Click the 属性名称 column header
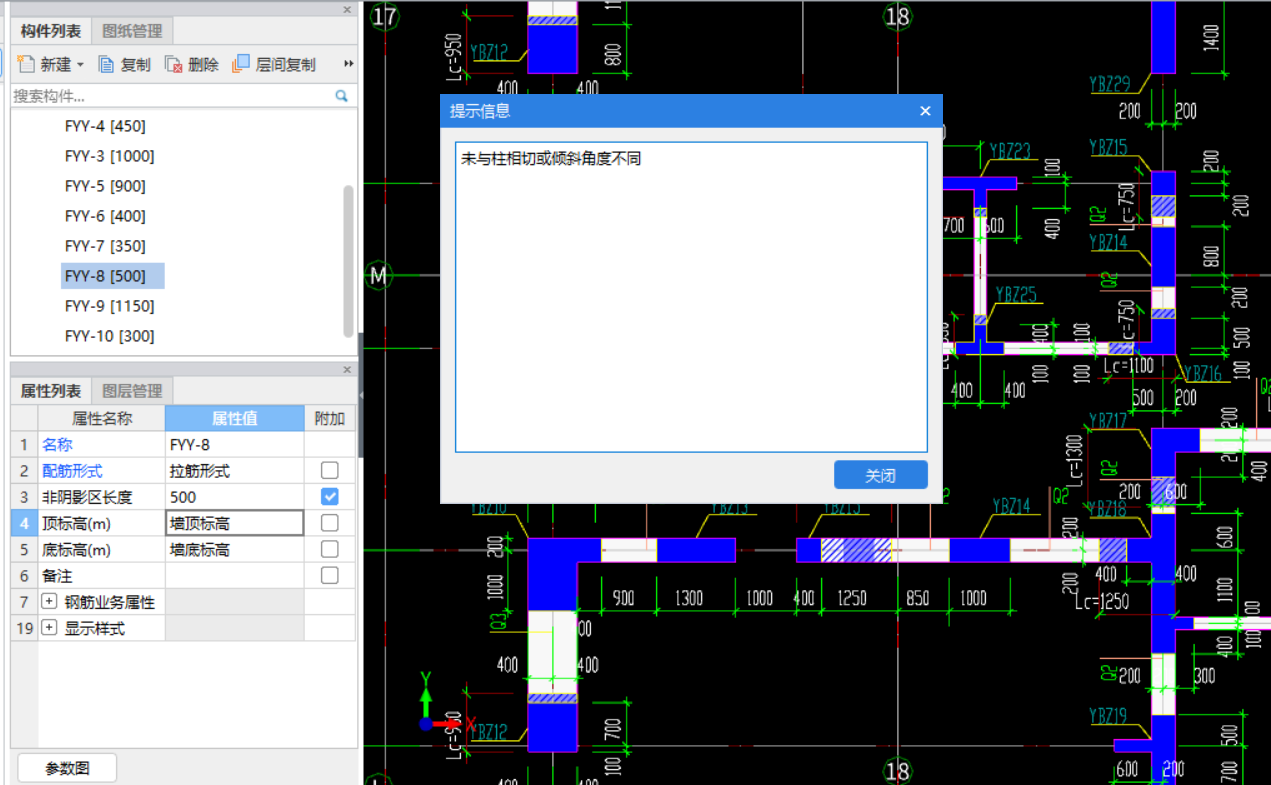 (101, 418)
